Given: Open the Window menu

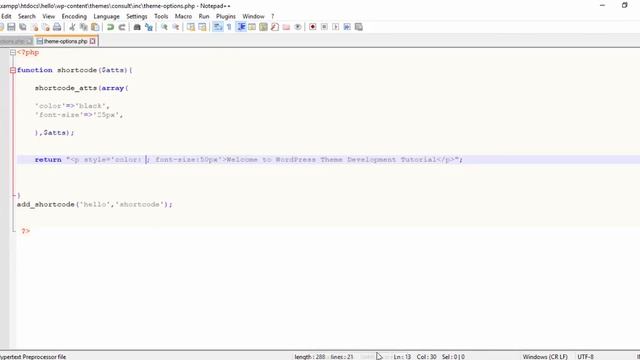Looking at the screenshot, I should (x=253, y=16).
